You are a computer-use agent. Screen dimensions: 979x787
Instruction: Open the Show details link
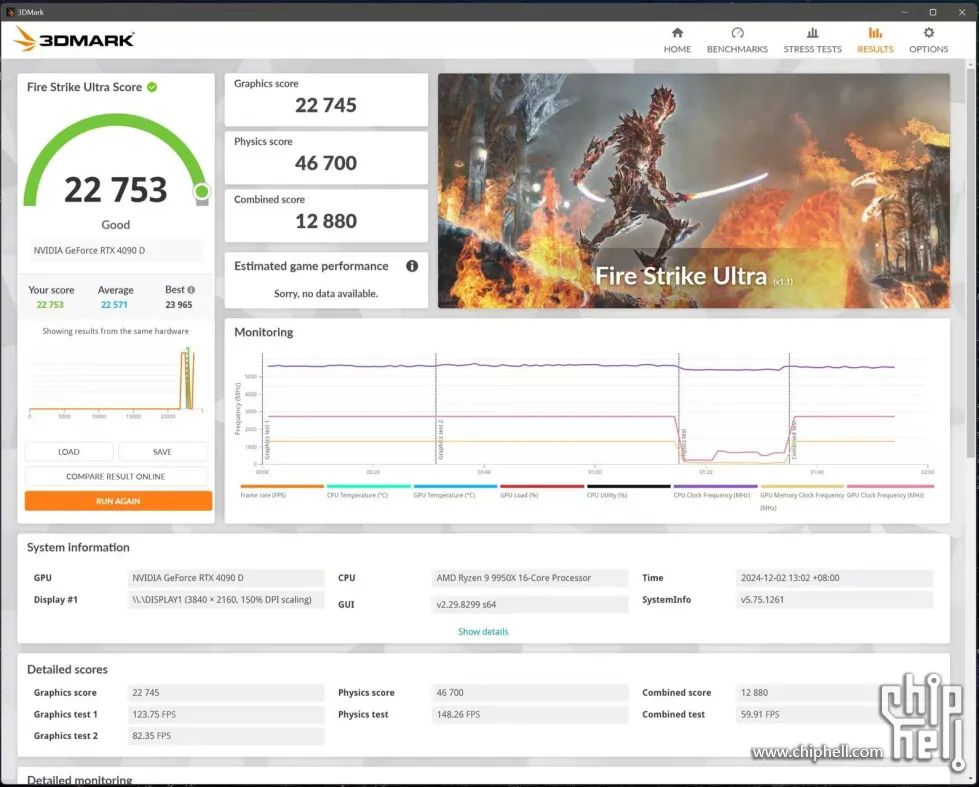click(483, 631)
